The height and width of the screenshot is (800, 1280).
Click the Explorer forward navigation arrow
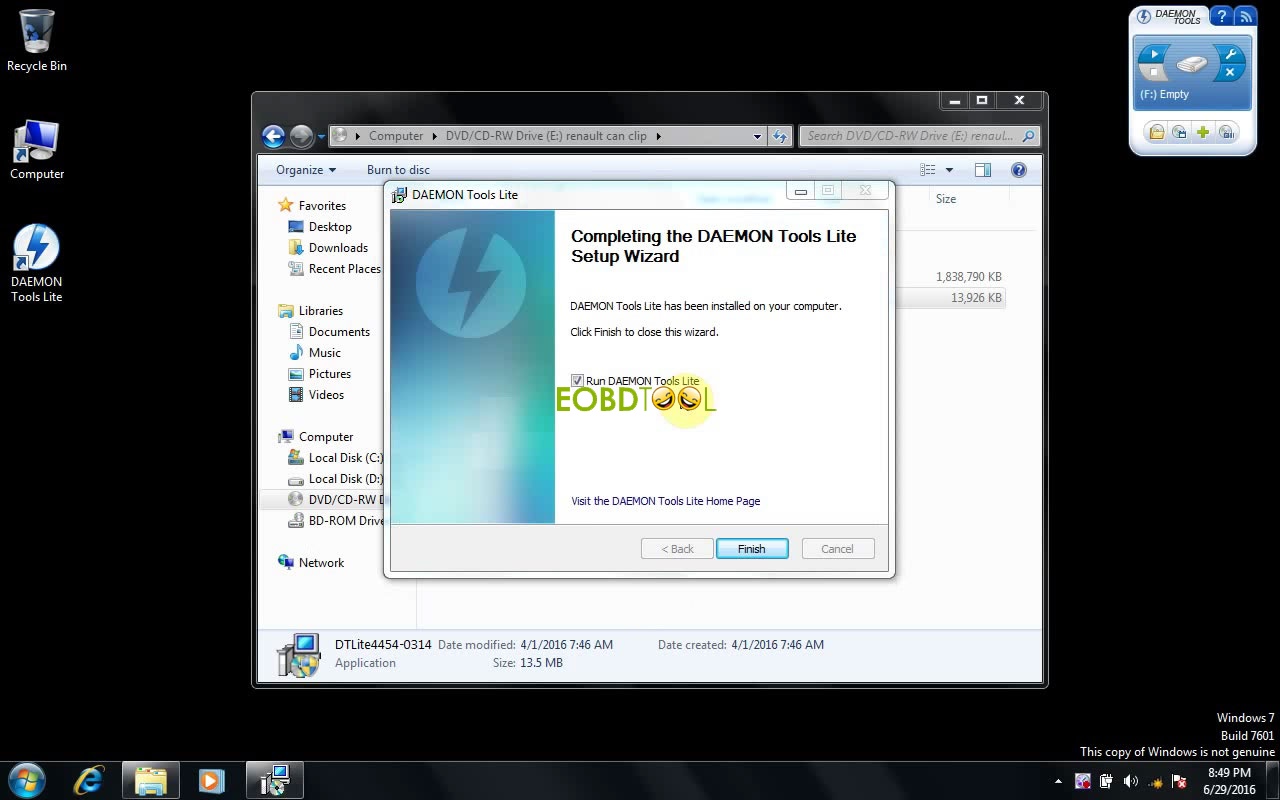pos(301,136)
